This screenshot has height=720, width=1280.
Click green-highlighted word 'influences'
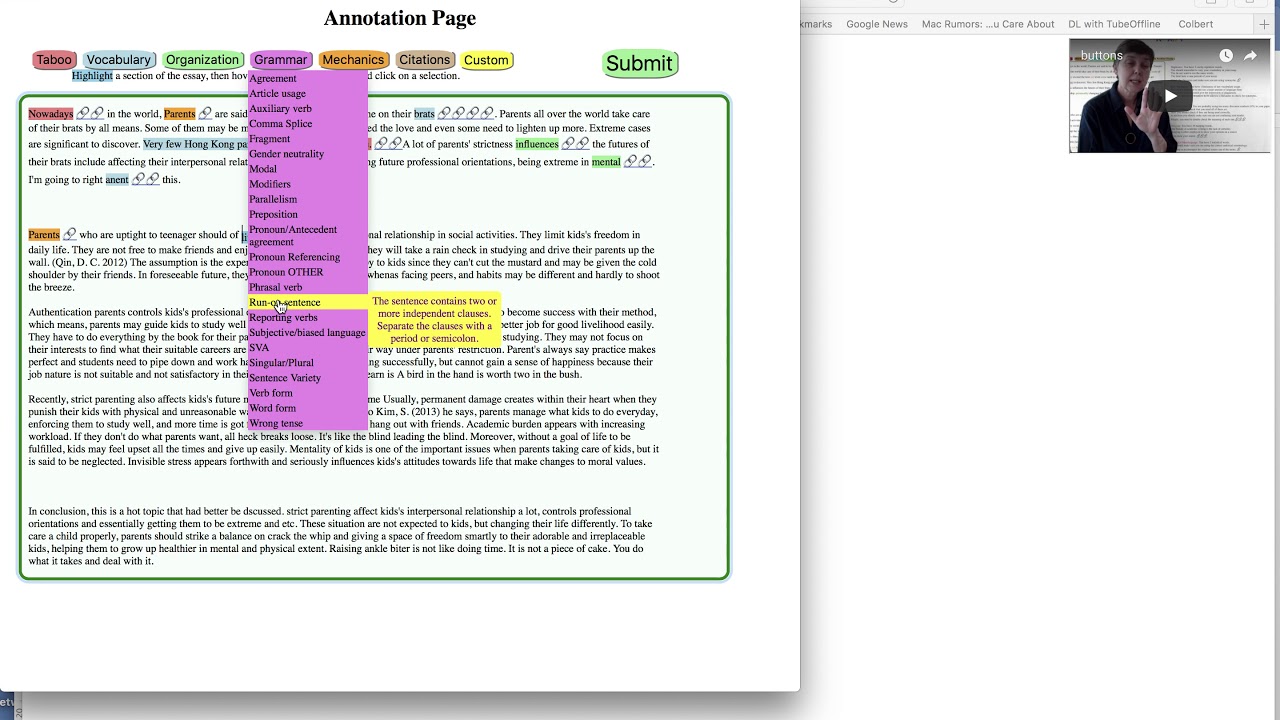pyautogui.click(x=537, y=144)
